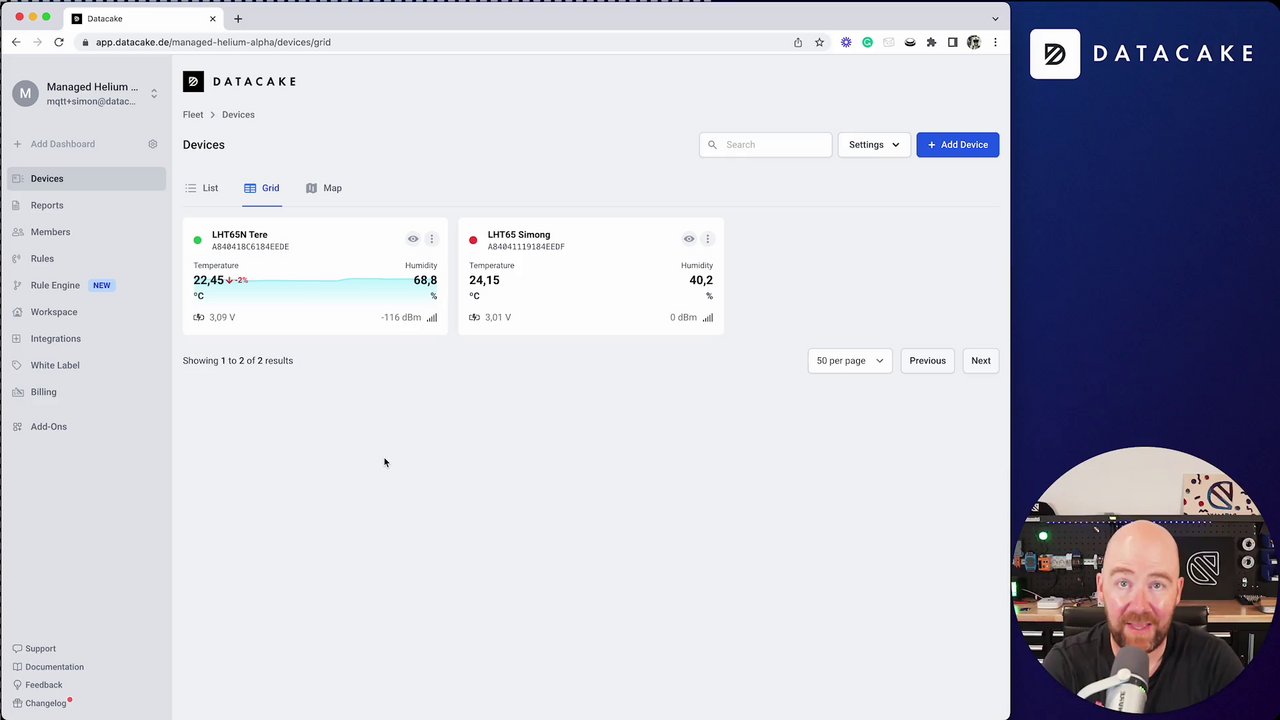Image resolution: width=1280 pixels, height=720 pixels.
Task: Click the Grammarly extension icon
Action: coord(867,42)
